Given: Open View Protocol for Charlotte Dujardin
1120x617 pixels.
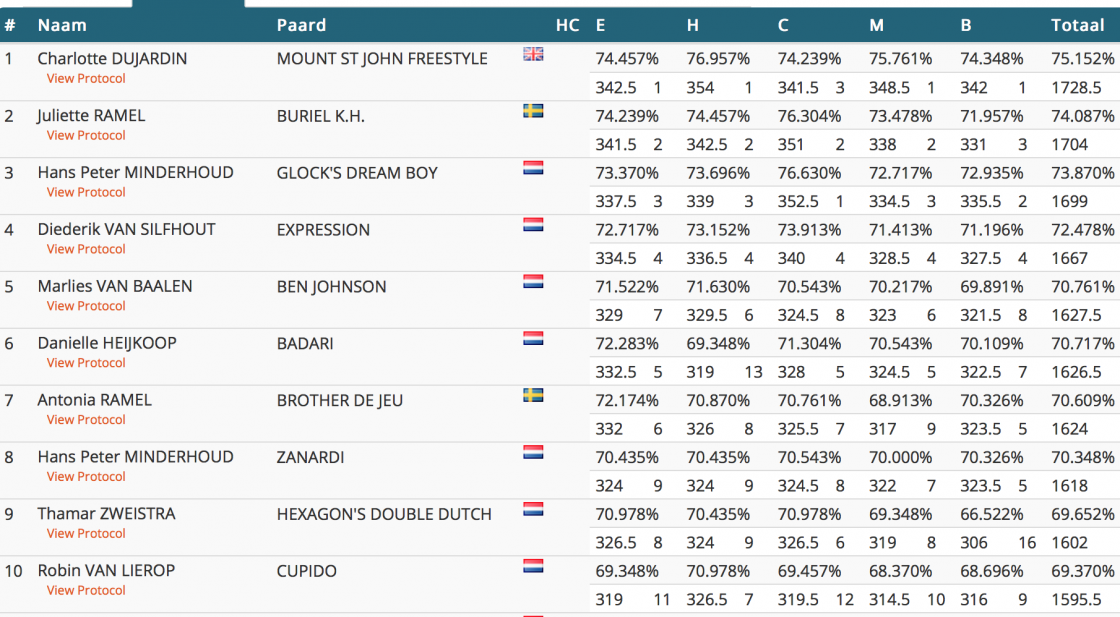Looking at the screenshot, I should pos(86,78).
